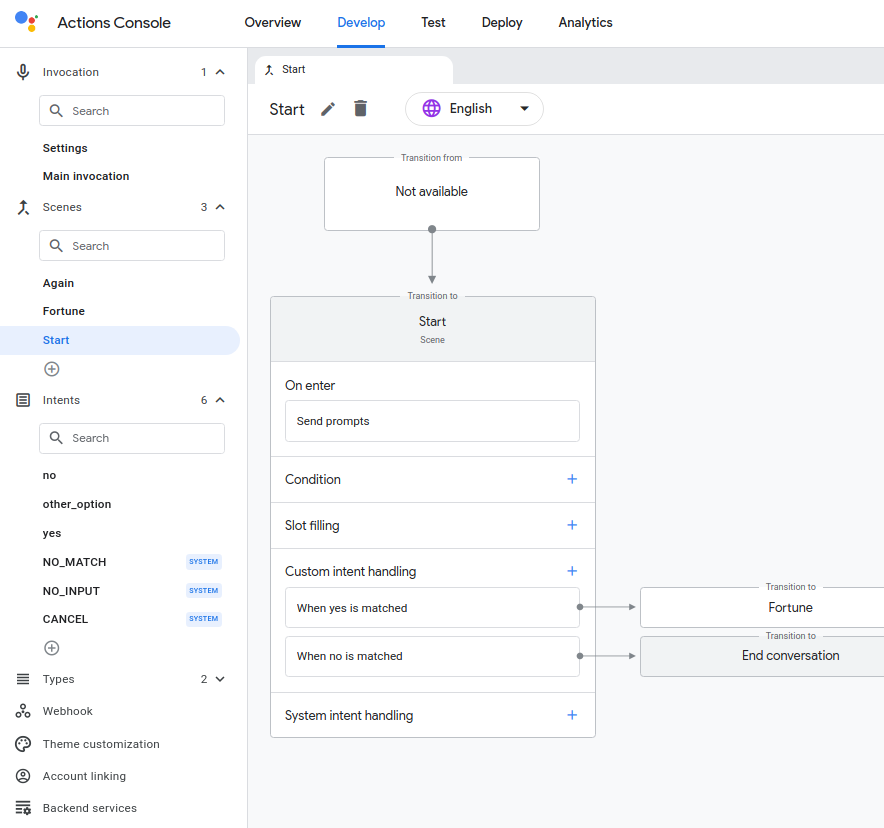
Task: Select the Send prompts box
Action: point(432,421)
